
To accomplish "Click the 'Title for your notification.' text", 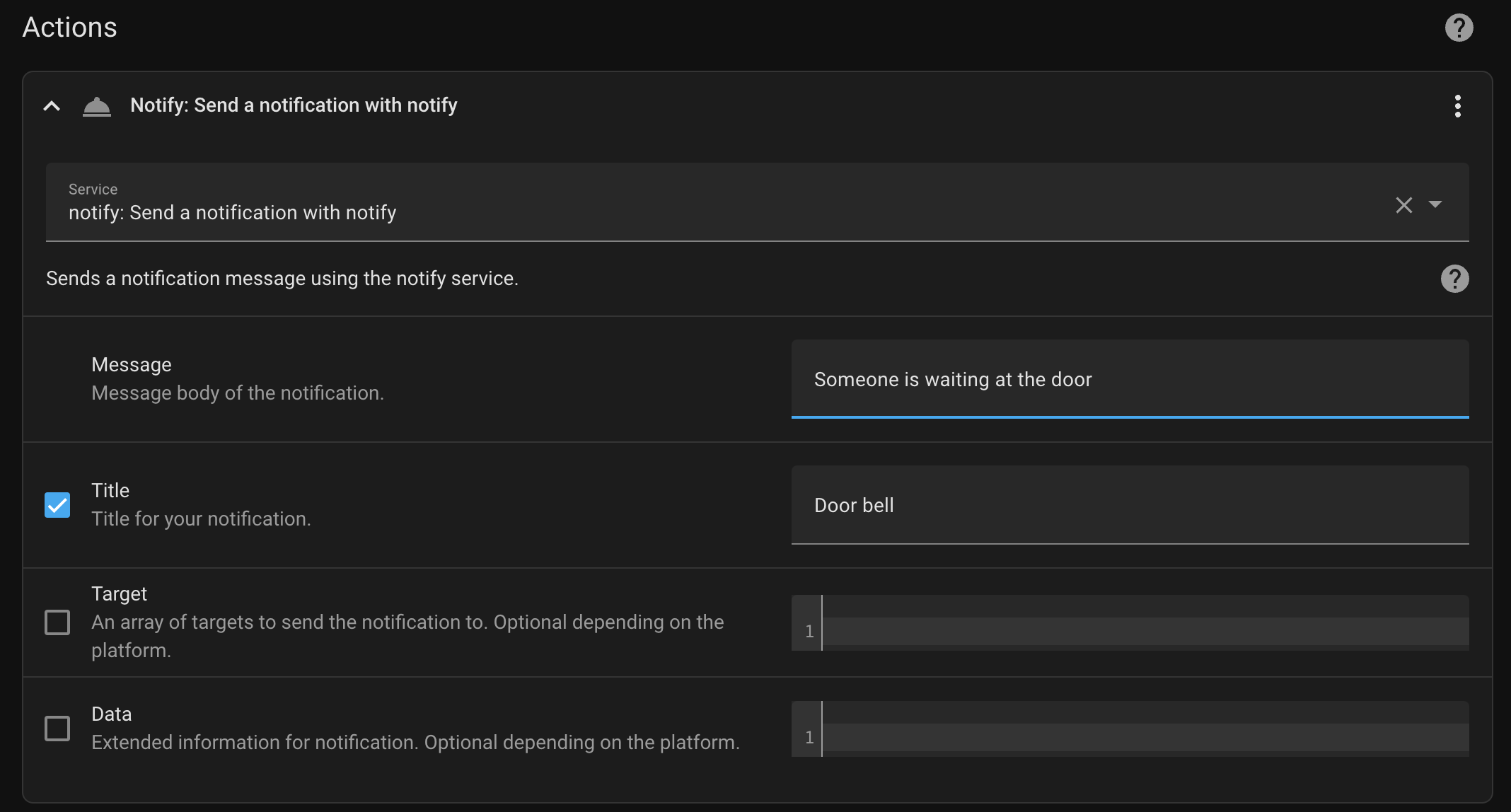I will (x=201, y=519).
